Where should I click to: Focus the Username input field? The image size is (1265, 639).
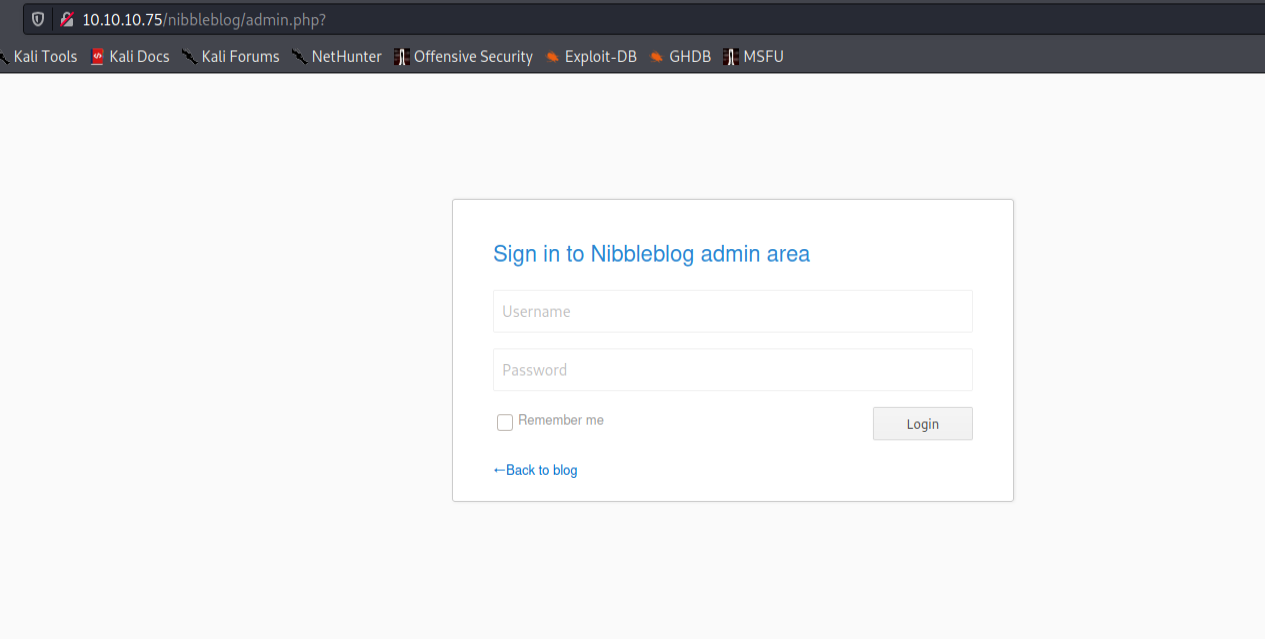coord(732,311)
